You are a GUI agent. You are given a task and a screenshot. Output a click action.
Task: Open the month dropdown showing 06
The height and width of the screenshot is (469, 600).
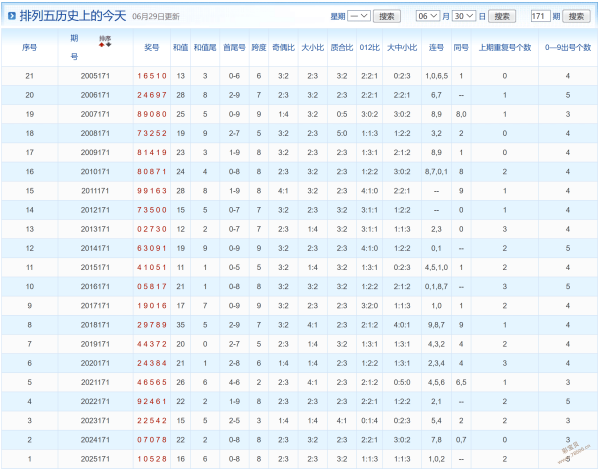(x=427, y=16)
